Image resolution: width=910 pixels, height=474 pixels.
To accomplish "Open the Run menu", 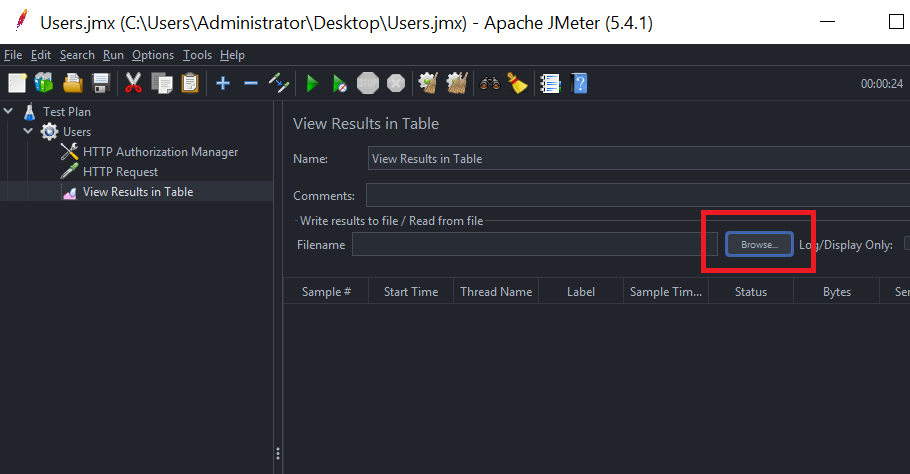I will [x=113, y=55].
